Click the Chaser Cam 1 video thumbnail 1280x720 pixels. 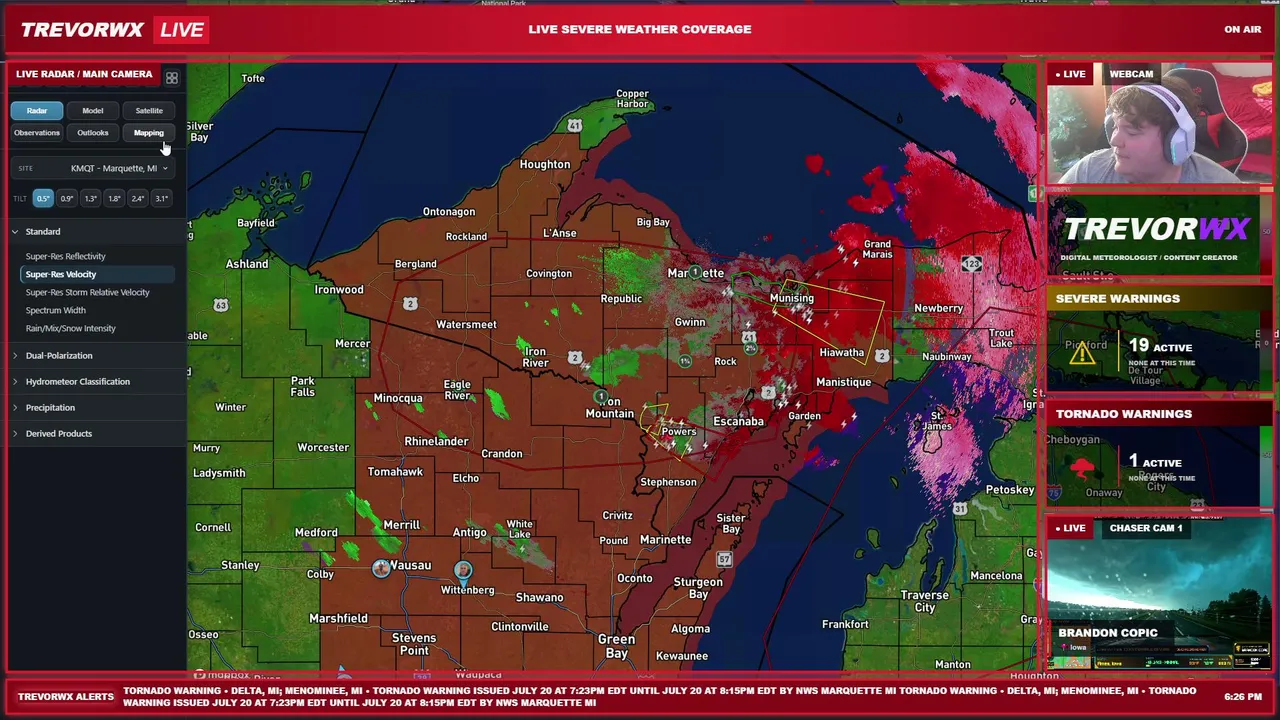[x=1159, y=594]
